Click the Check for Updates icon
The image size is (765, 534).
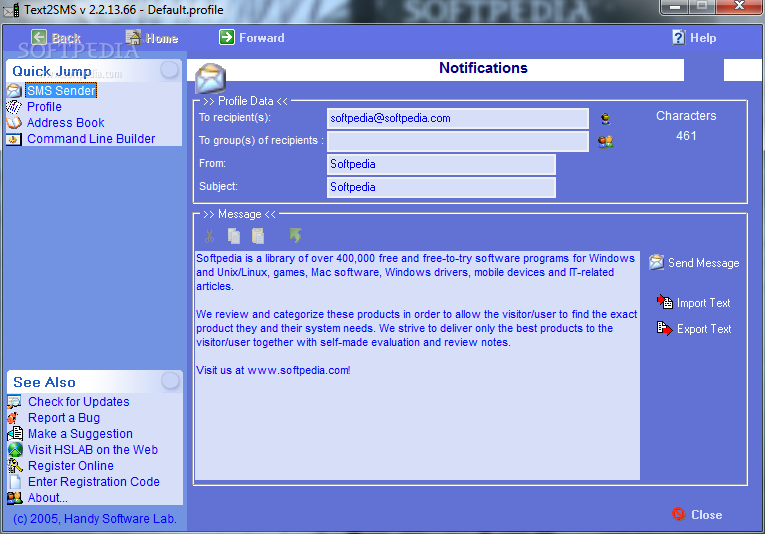pos(14,402)
